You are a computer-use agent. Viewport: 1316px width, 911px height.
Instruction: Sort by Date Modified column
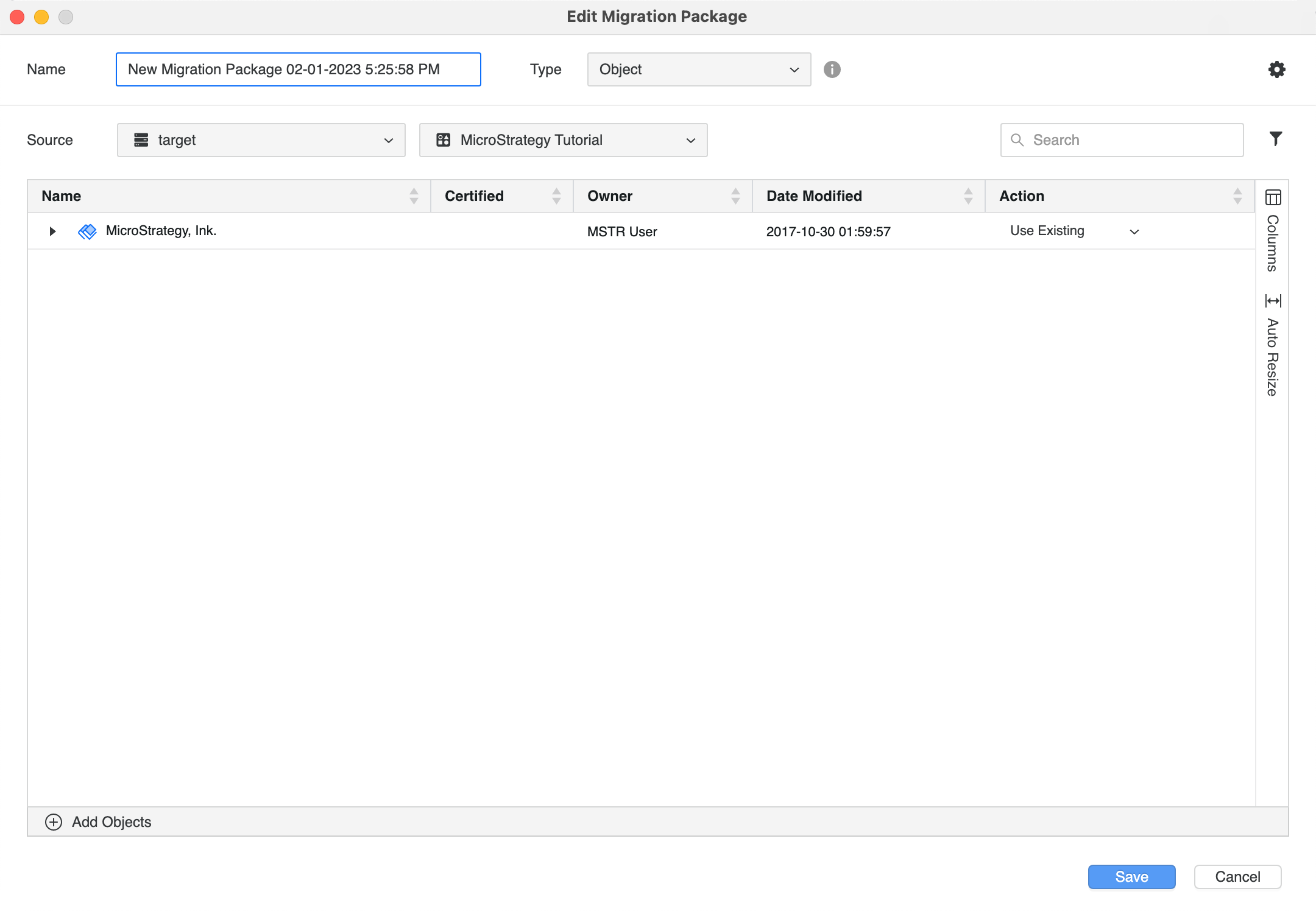click(x=814, y=196)
